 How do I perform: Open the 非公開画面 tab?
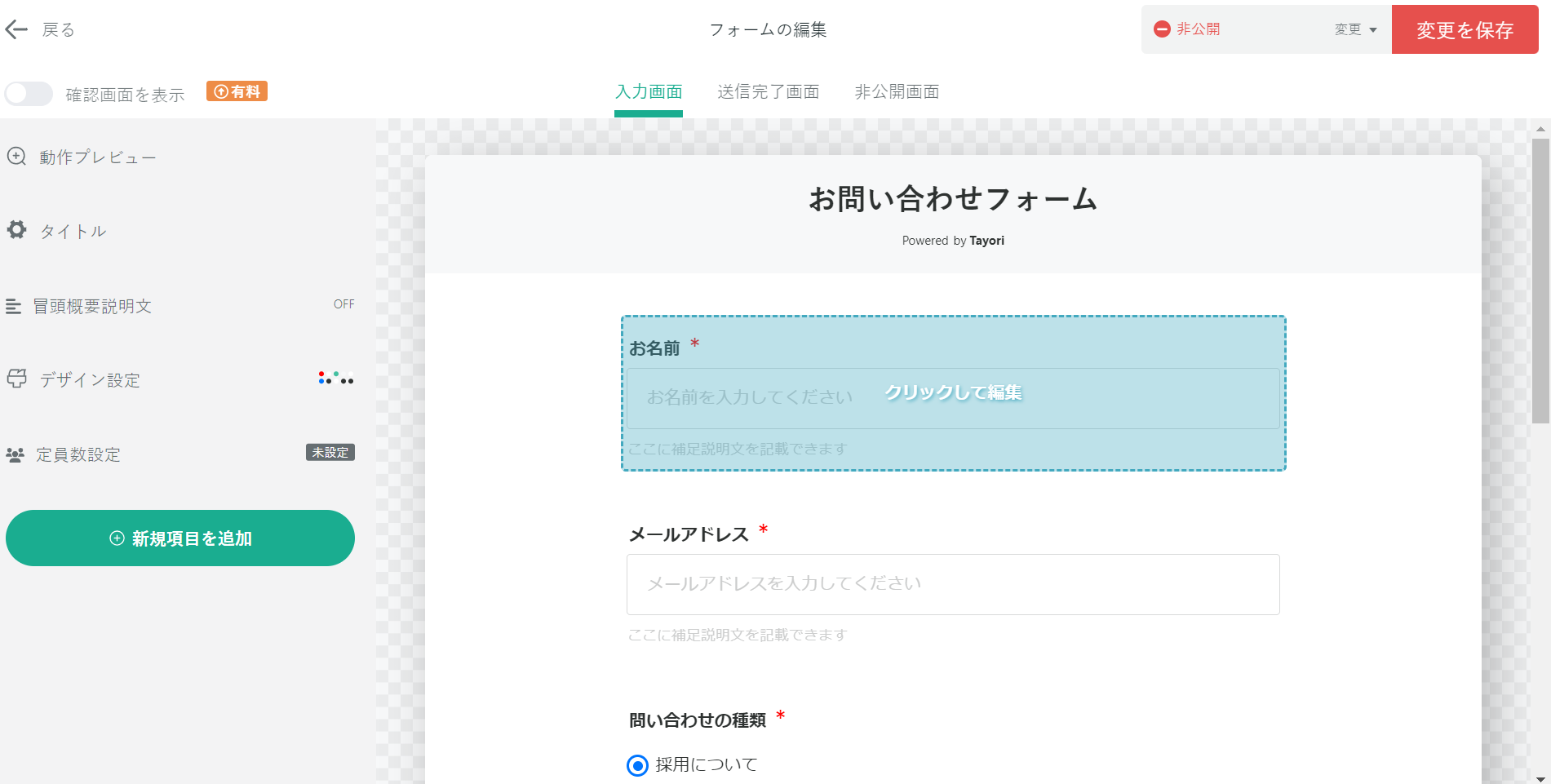point(896,91)
